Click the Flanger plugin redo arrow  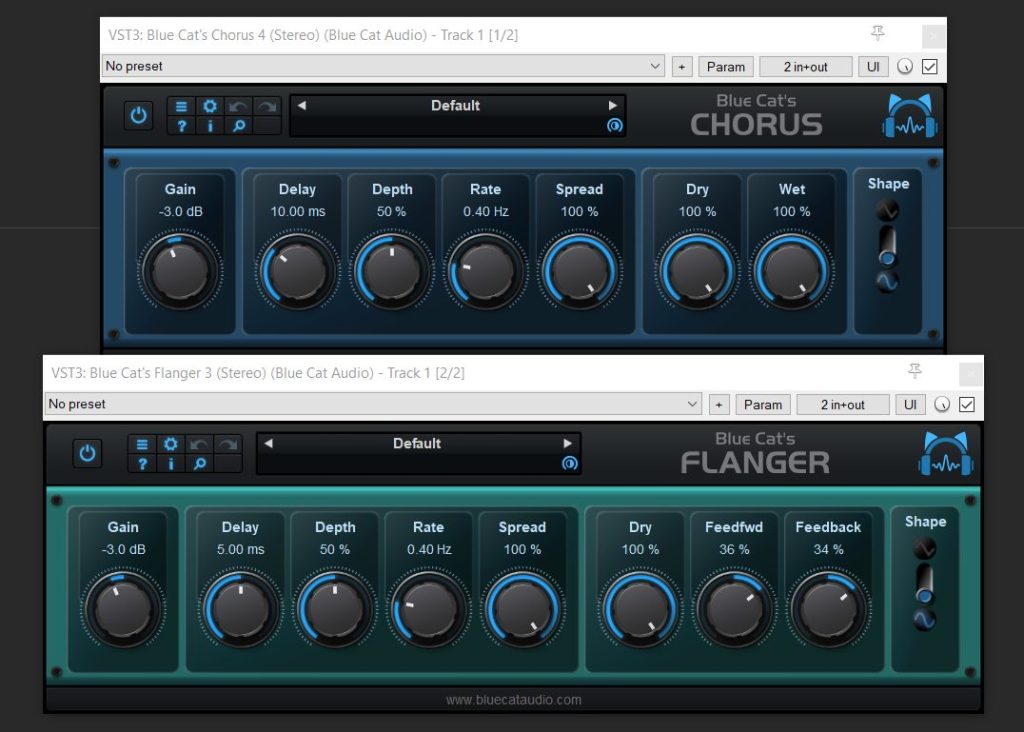pyautogui.click(x=228, y=445)
